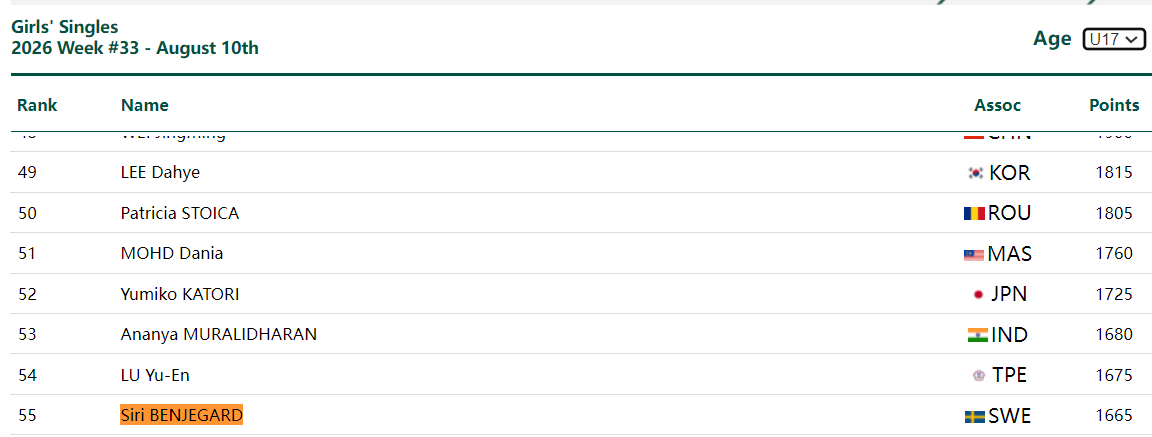This screenshot has width=1152, height=437.
Task: Open the Age U17 dropdown
Action: tap(1114, 40)
